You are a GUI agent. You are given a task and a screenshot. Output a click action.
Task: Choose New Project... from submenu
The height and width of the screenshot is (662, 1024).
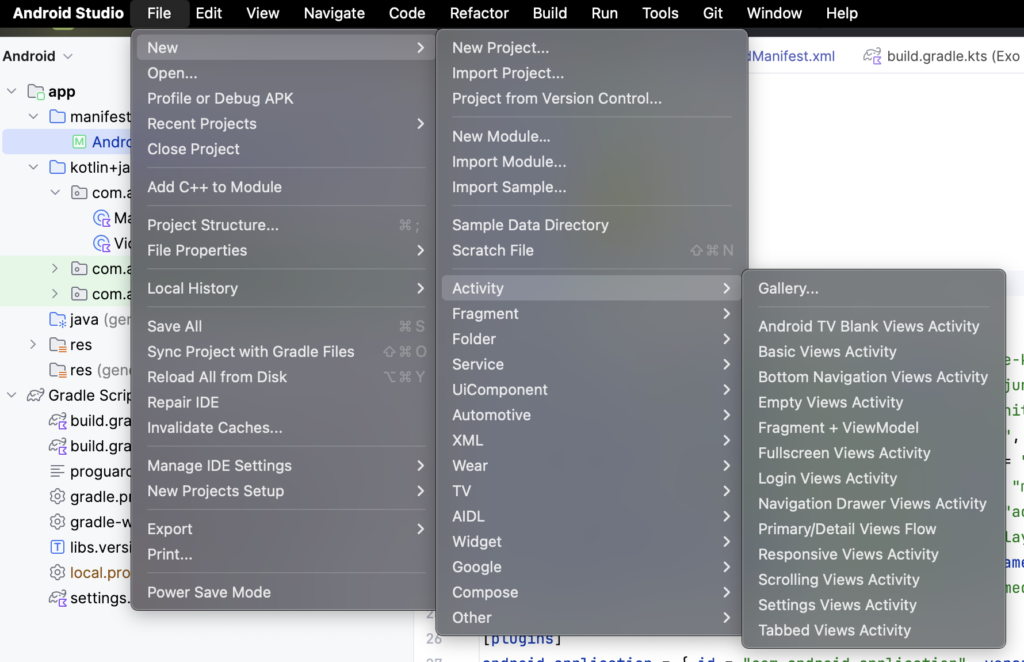click(590, 48)
